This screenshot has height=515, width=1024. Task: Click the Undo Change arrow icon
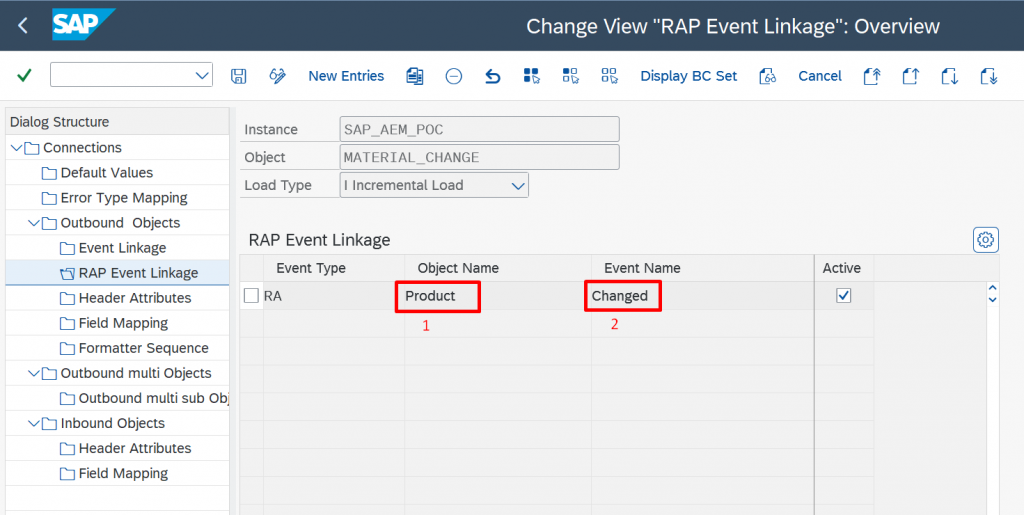click(492, 76)
